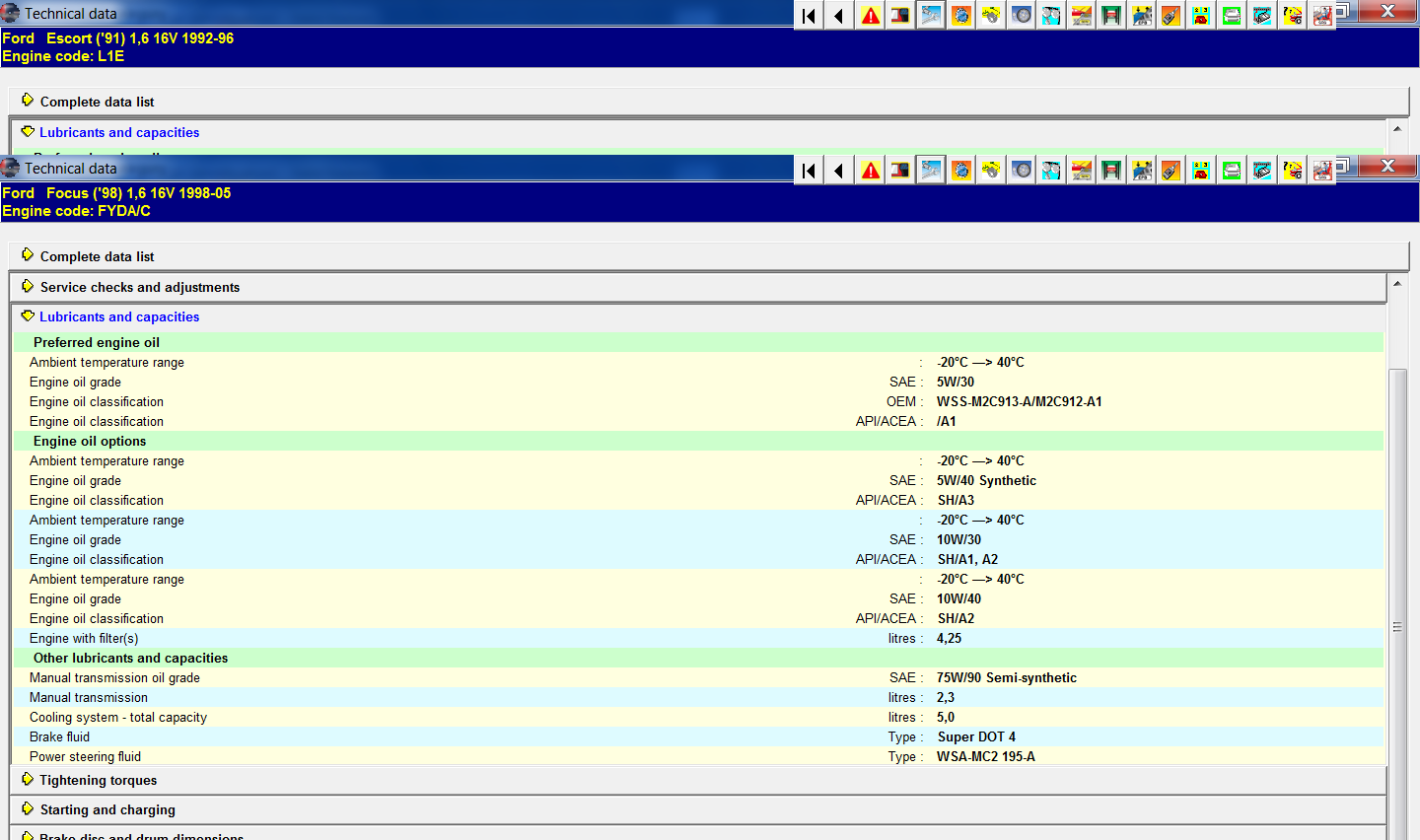Click the warning triangle icon in Escort window toolbar
1420x840 pixels.
pos(870,16)
